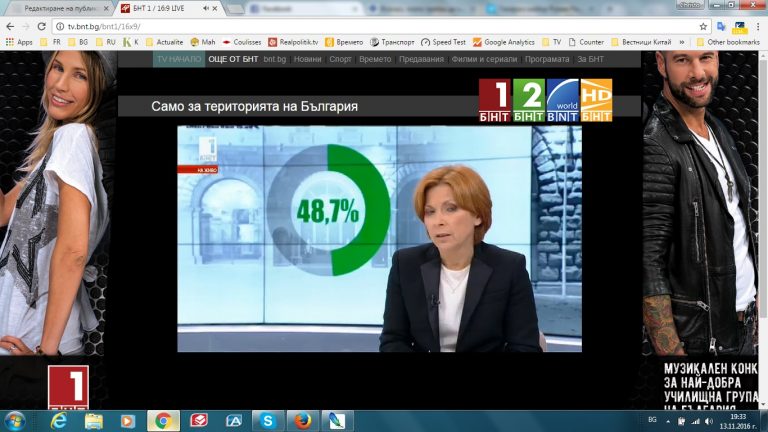Expand the Other bookmarks folder
768x432 pixels.
click(x=727, y=42)
